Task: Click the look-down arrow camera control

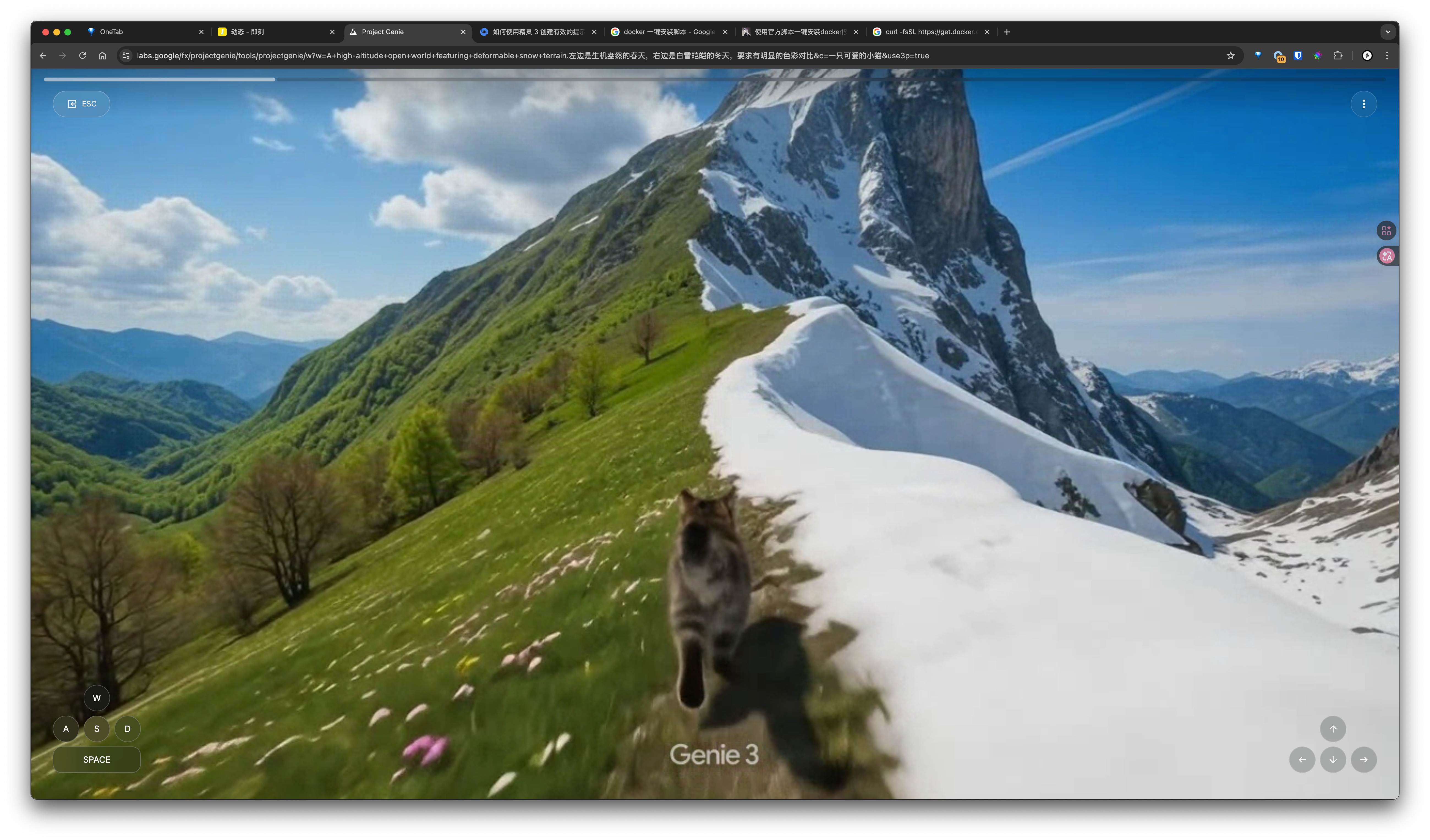Action: tap(1332, 759)
